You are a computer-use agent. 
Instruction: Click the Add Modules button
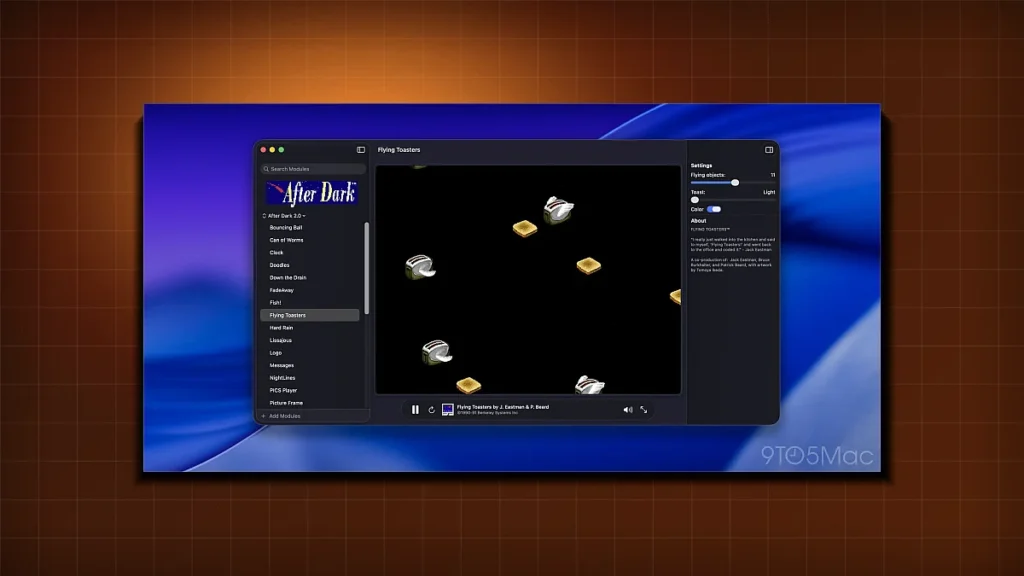(x=281, y=416)
